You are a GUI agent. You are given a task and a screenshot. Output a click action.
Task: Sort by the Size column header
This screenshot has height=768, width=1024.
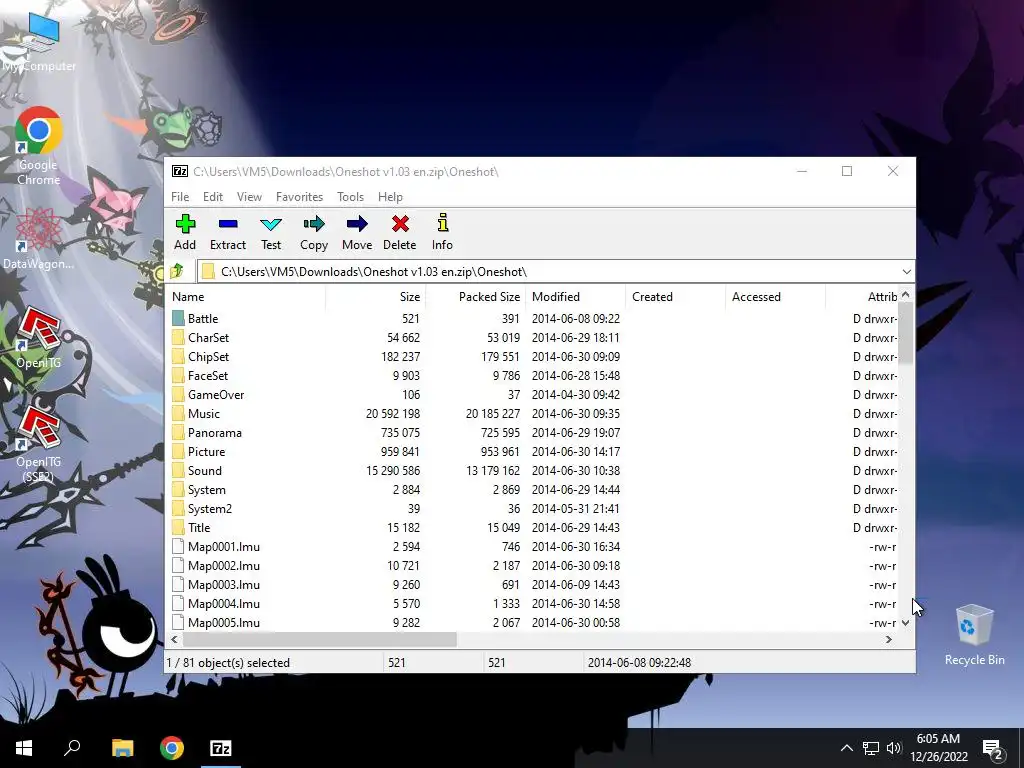pyautogui.click(x=376, y=296)
